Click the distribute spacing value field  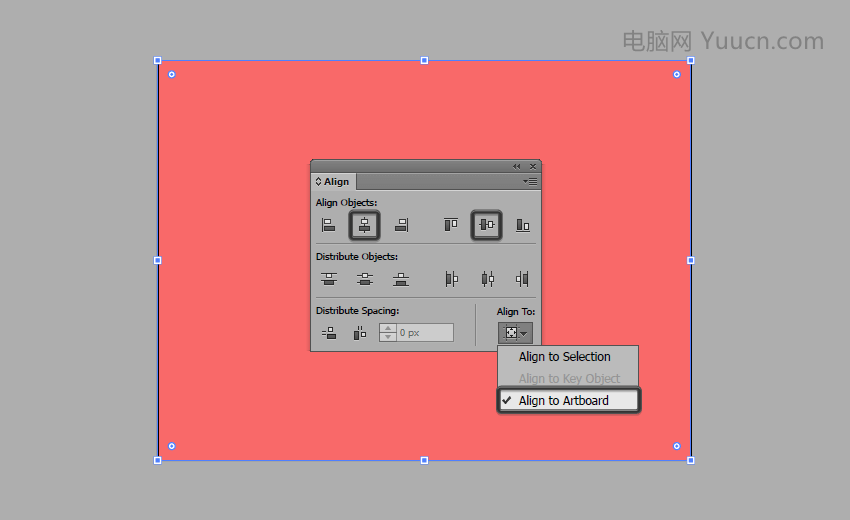(425, 333)
